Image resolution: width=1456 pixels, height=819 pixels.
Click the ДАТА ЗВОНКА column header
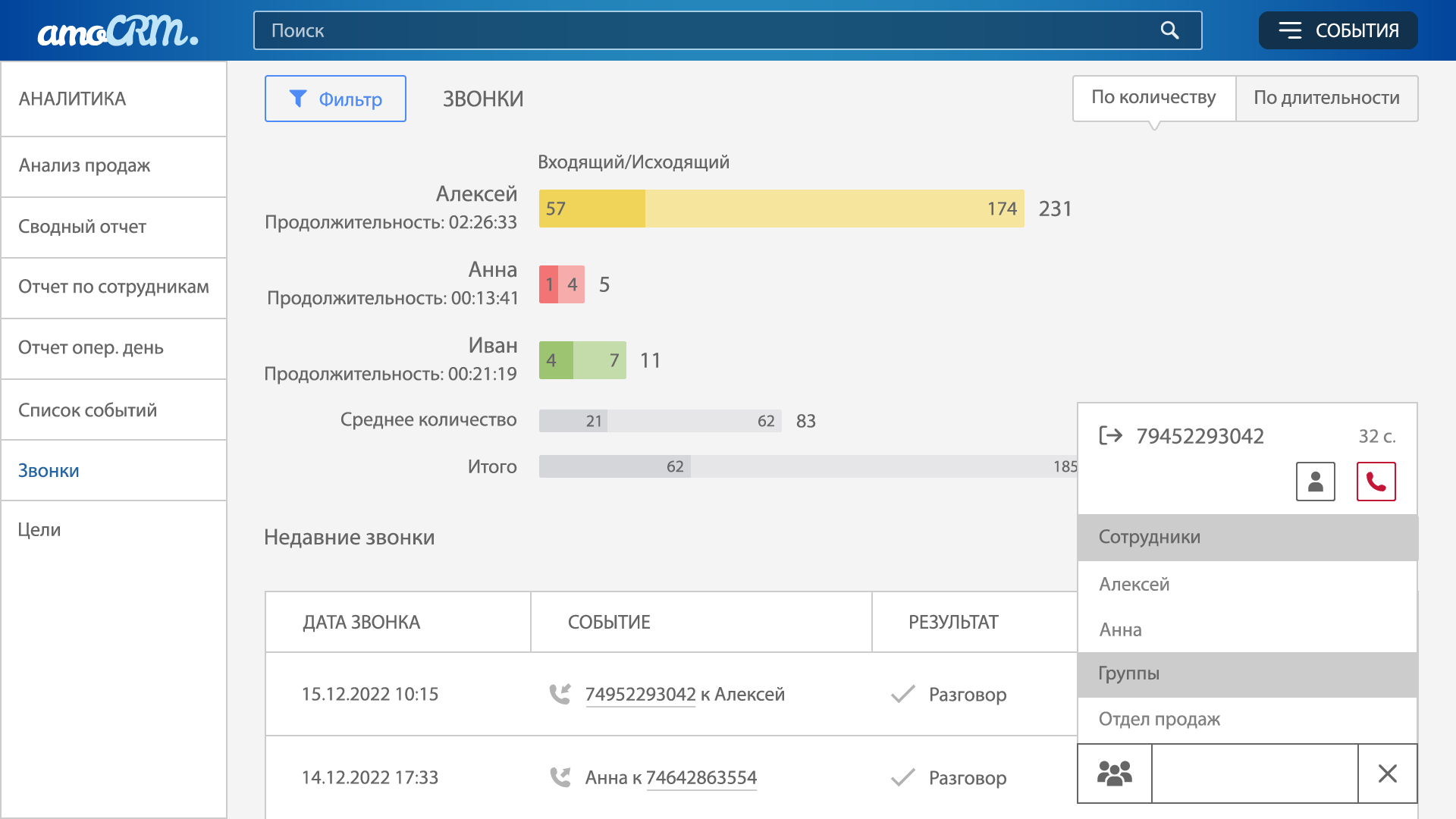[398, 622]
